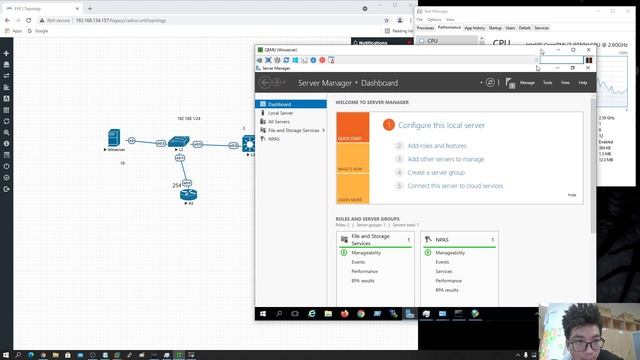Open the Server Manager notifications flag
640x360 pixels.
[x=510, y=83]
